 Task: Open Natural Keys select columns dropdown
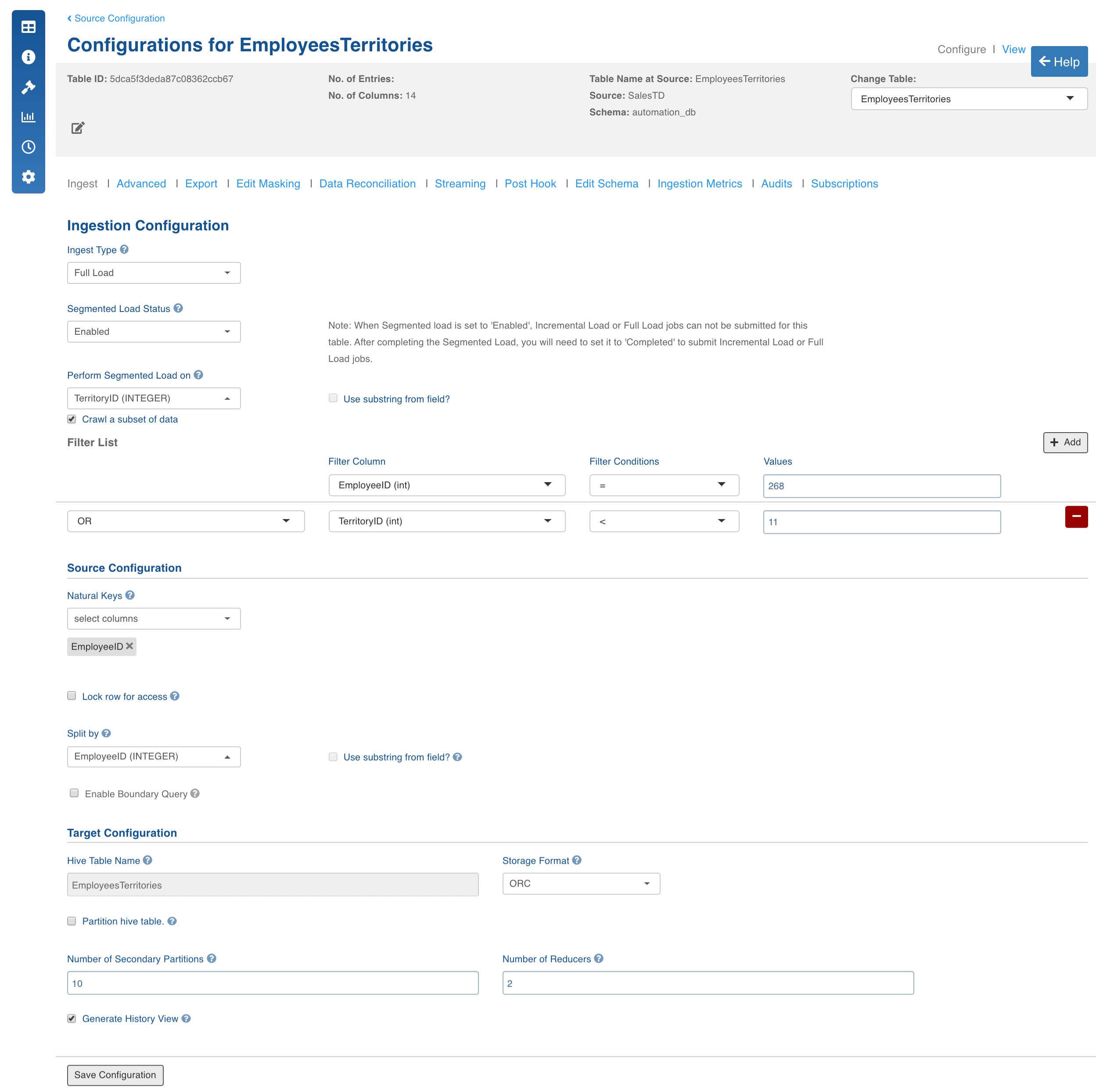tap(154, 619)
